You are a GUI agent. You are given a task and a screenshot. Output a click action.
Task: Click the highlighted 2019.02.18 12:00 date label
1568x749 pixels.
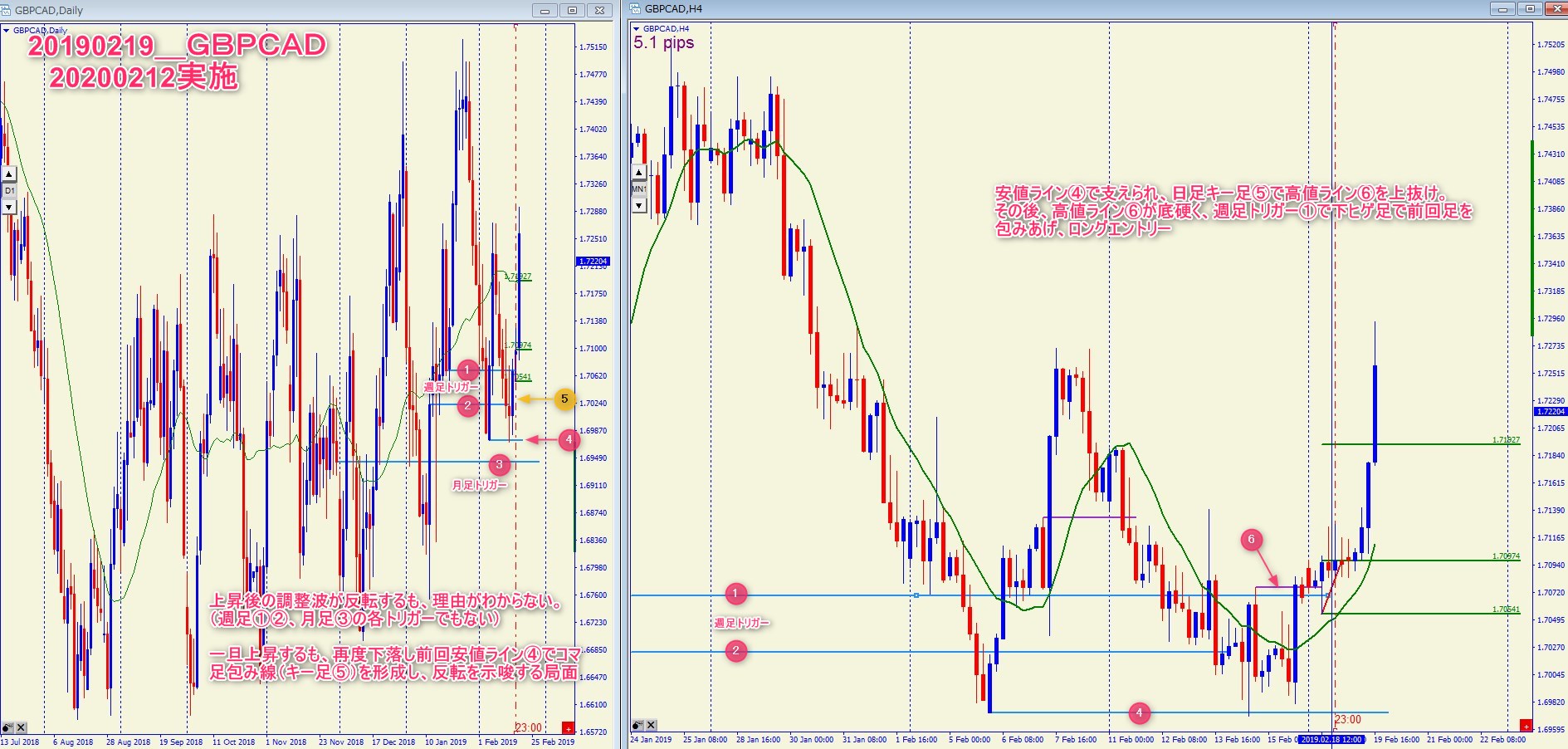[1332, 739]
